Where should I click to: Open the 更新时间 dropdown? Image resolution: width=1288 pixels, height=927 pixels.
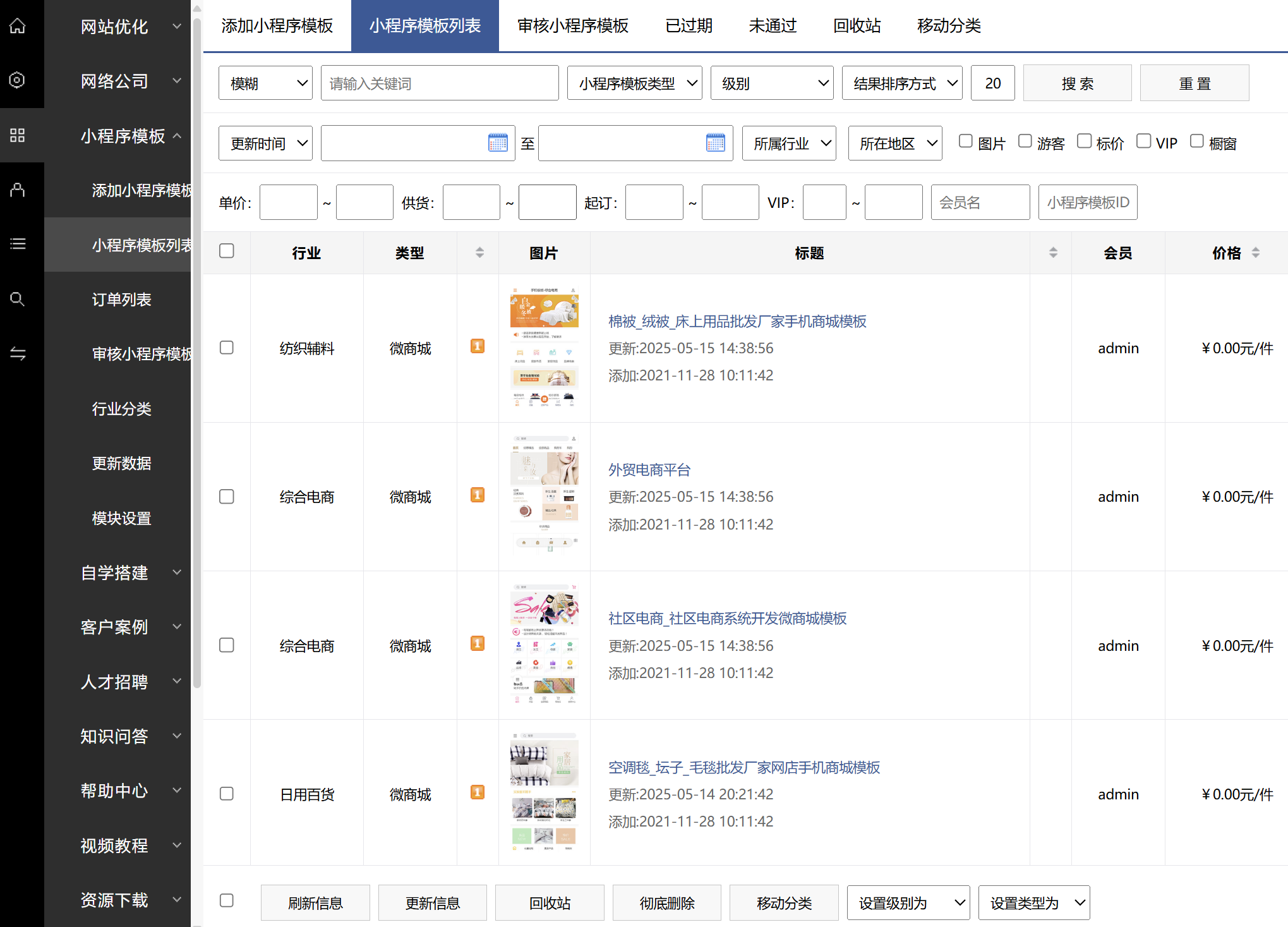[x=265, y=143]
